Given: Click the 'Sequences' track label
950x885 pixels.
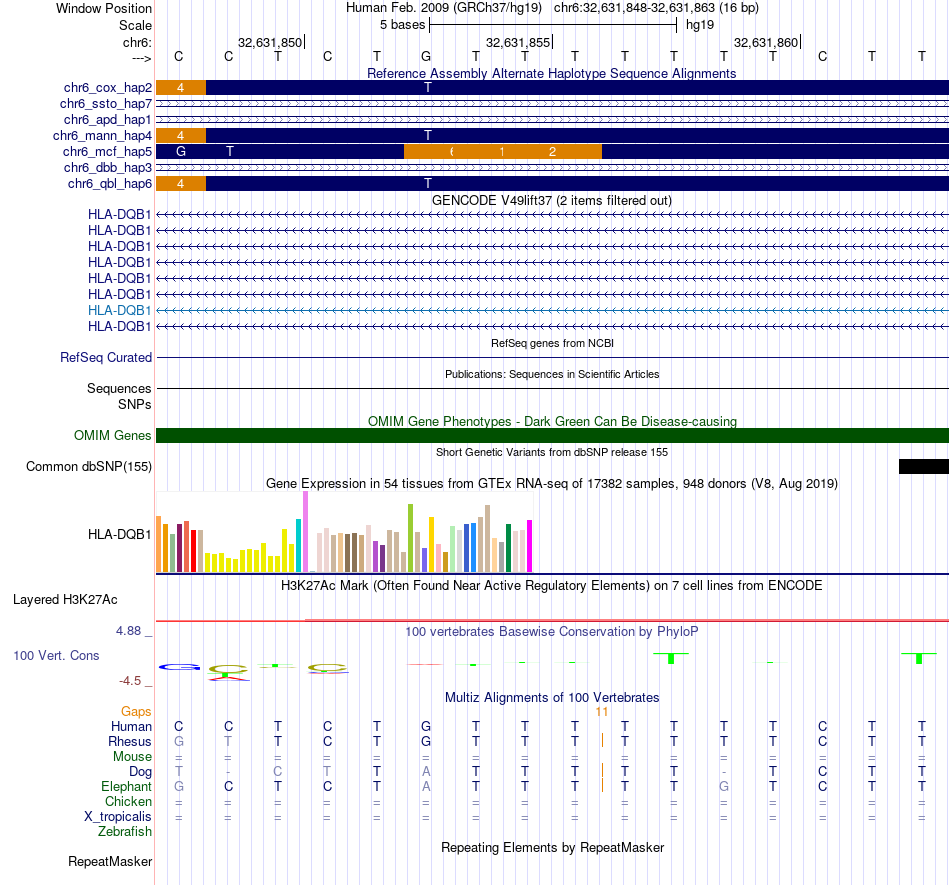Looking at the screenshot, I should click(119, 388).
